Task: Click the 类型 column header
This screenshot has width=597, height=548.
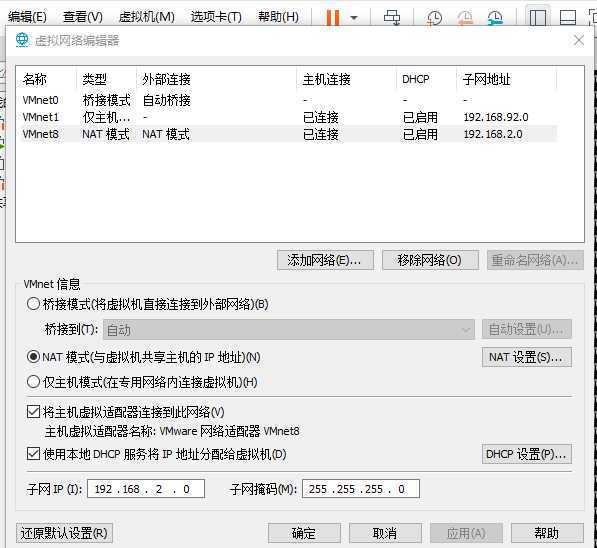Action: 106,79
